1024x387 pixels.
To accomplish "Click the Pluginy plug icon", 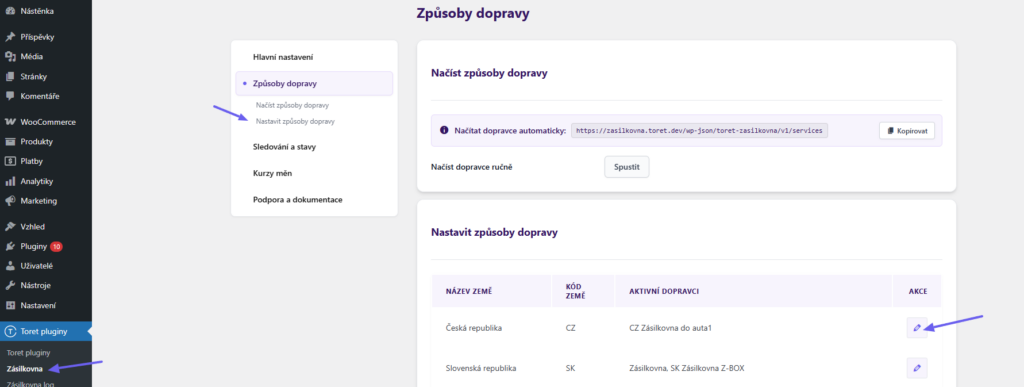I will (x=10, y=247).
